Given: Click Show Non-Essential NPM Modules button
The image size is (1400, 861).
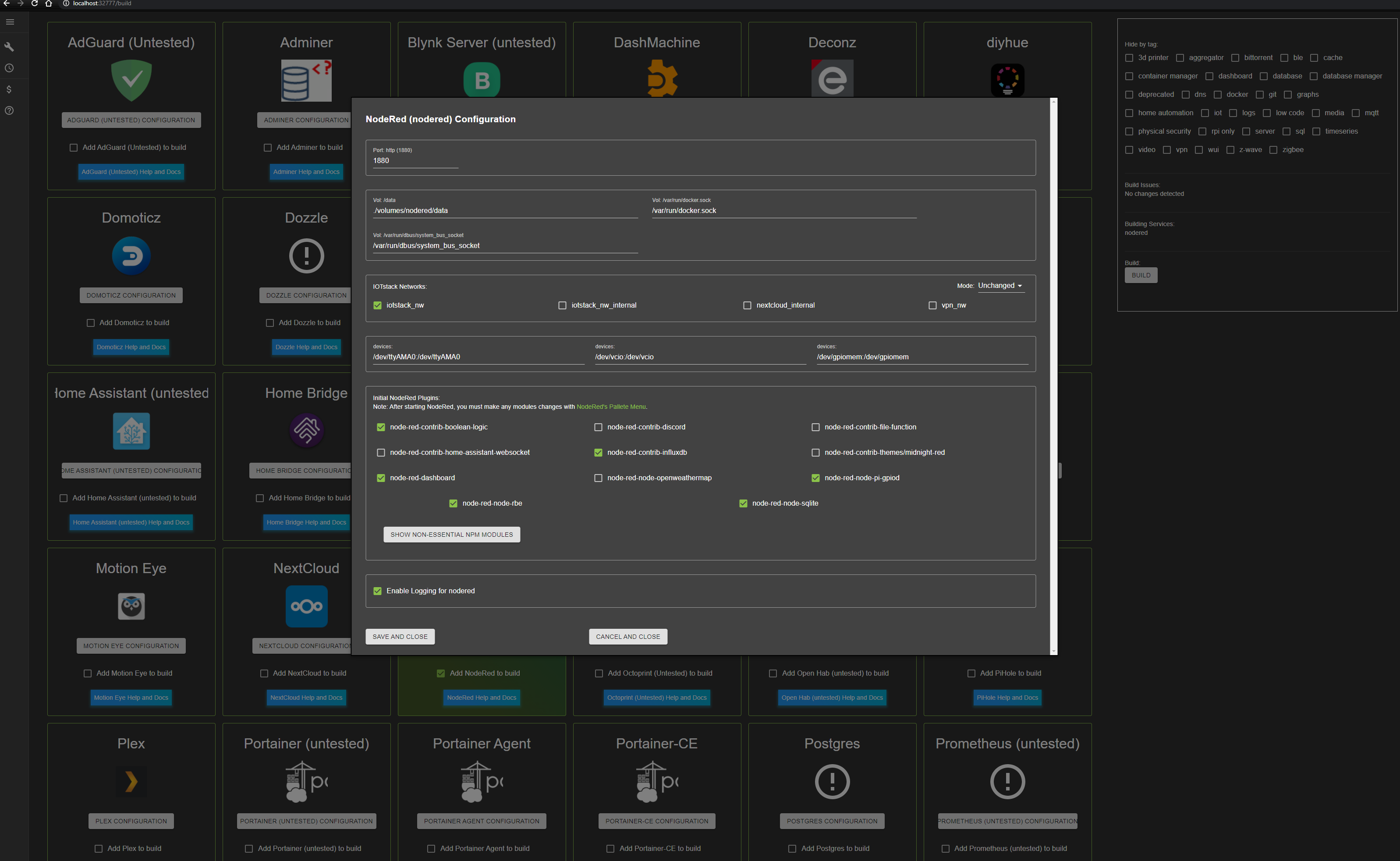Looking at the screenshot, I should pos(451,534).
